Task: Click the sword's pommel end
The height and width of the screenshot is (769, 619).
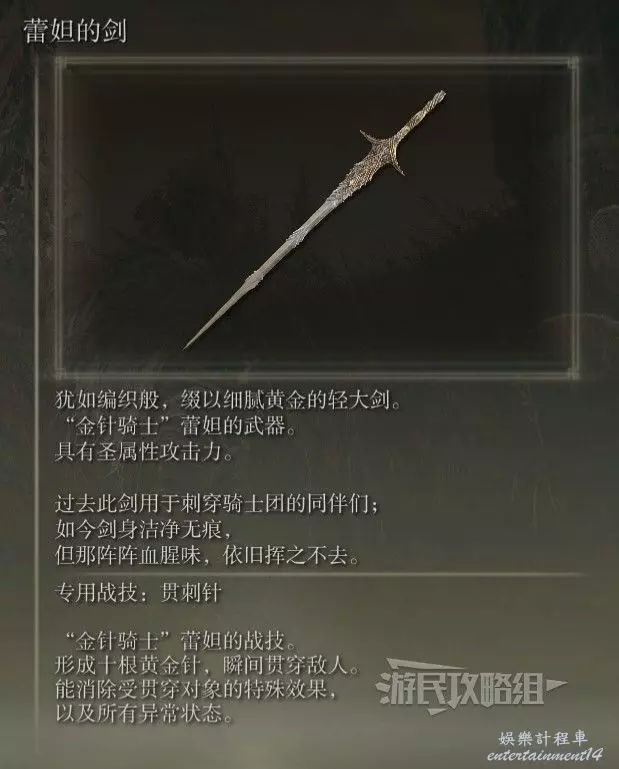Action: coord(437,98)
